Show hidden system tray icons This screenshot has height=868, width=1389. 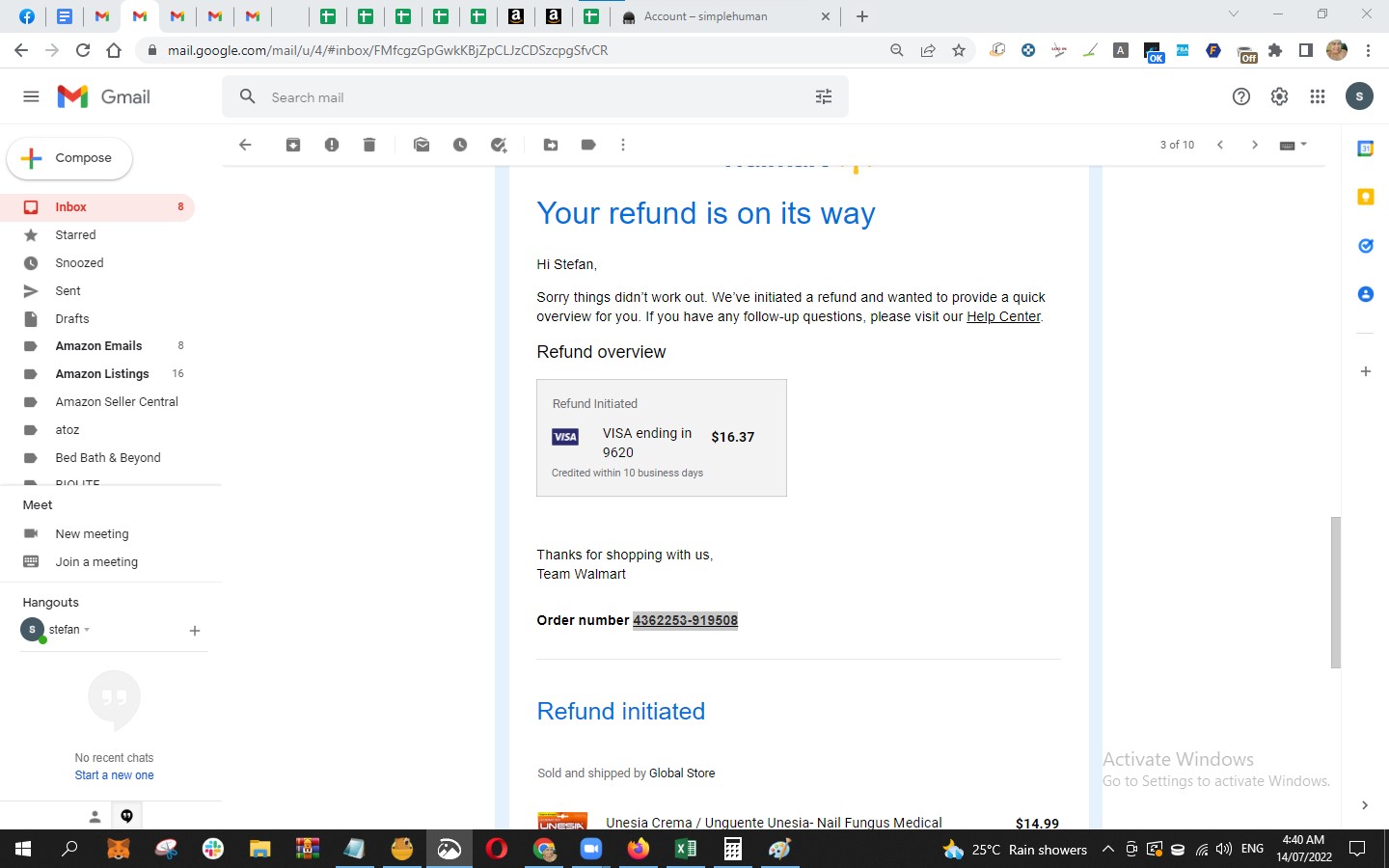coord(1108,850)
